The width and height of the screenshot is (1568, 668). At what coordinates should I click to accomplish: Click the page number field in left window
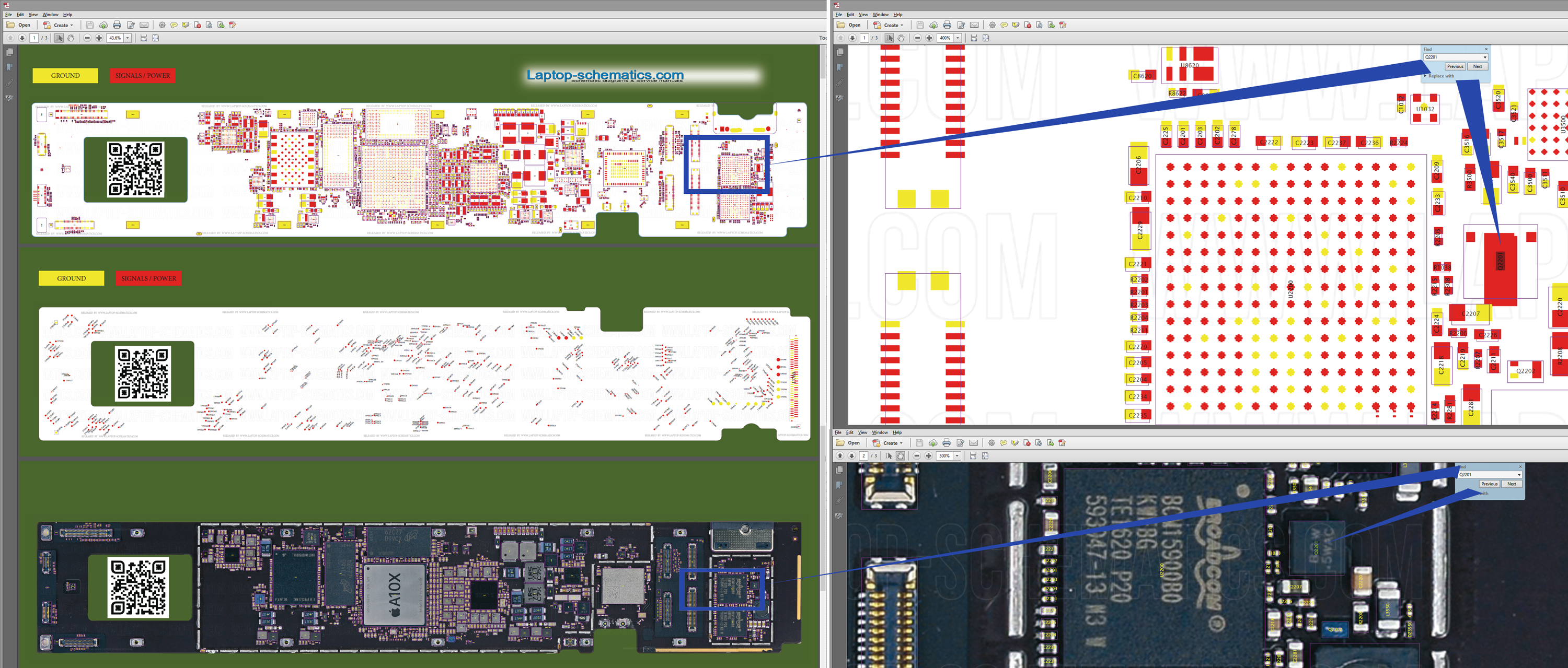[34, 38]
